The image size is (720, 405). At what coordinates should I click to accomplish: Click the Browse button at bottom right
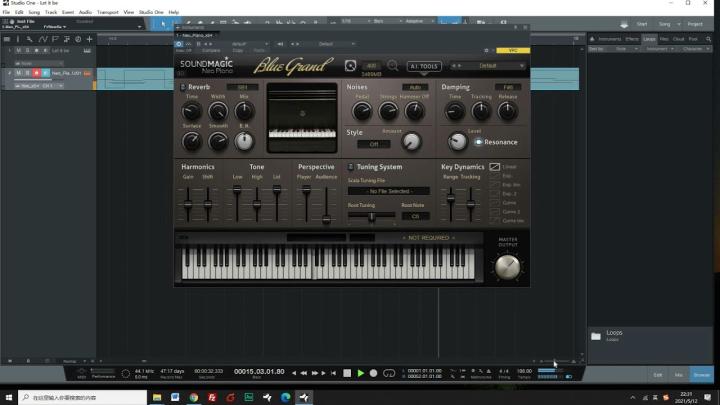click(x=702, y=375)
